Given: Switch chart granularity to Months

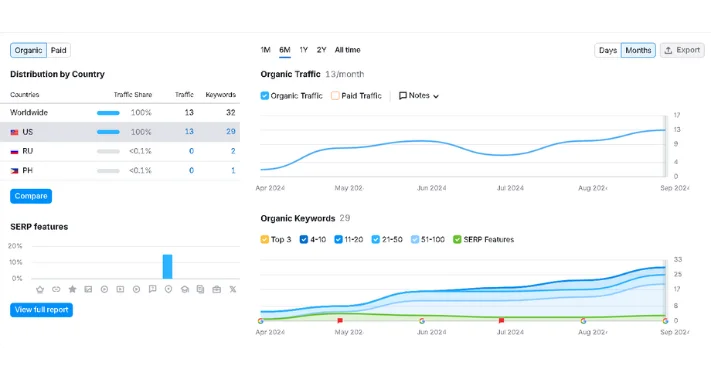Looking at the screenshot, I should pyautogui.click(x=638, y=50).
